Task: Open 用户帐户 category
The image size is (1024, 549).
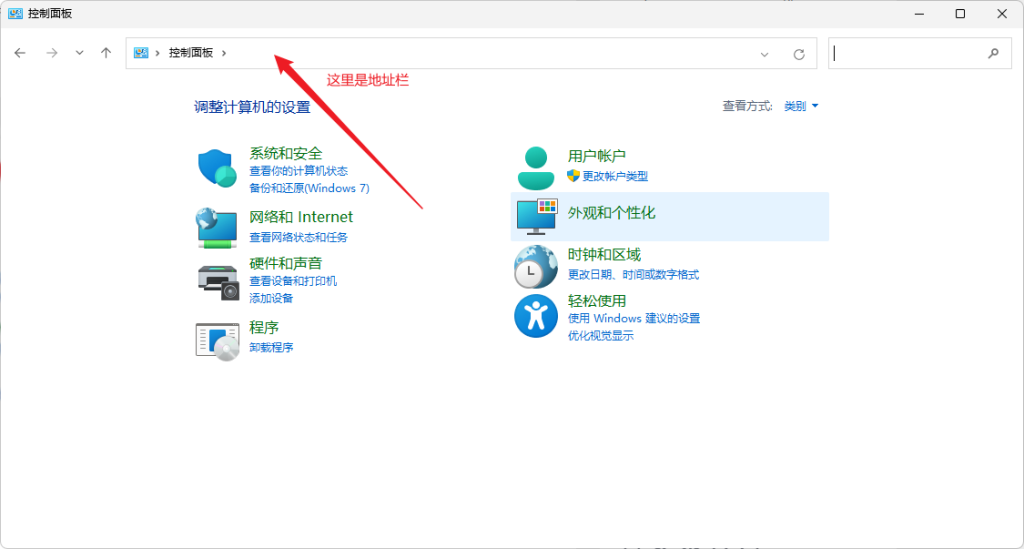Action: pos(597,156)
